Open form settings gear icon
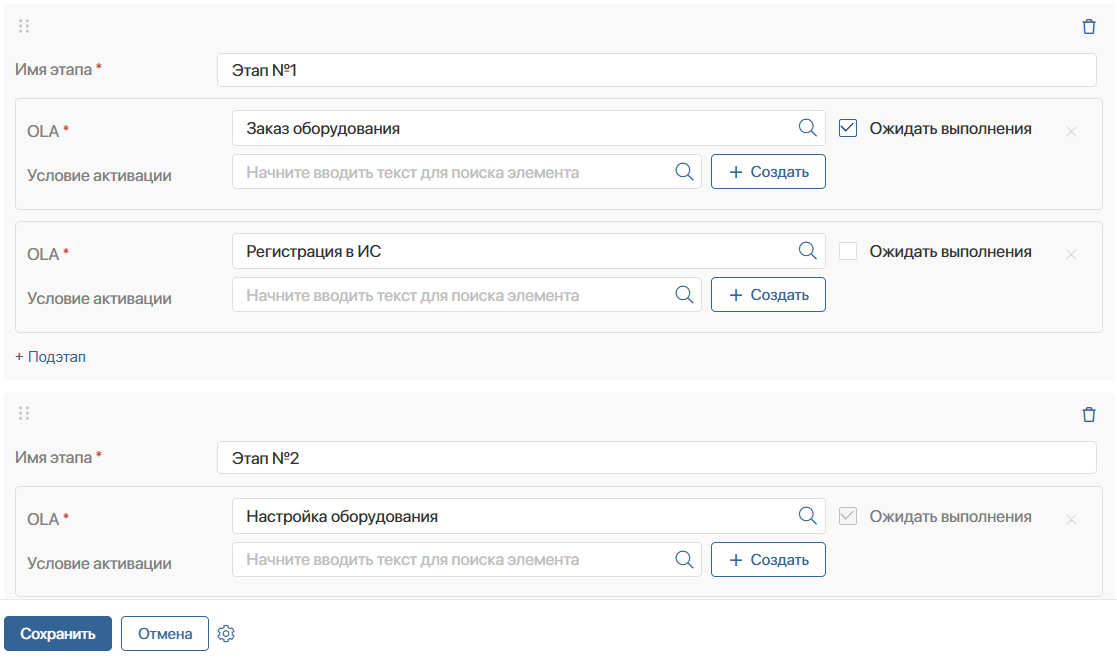Screen dimensions: 1117x662 226,633
